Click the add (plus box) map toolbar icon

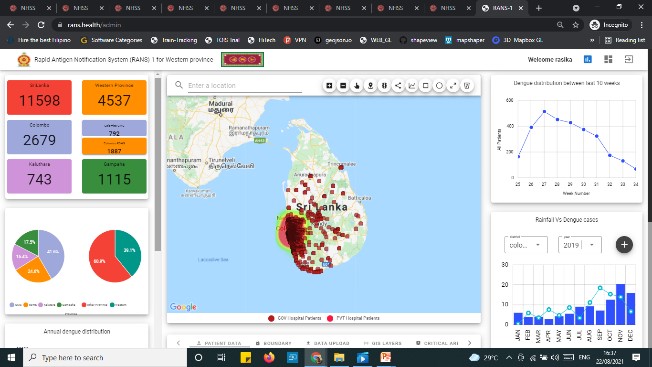(x=329, y=86)
